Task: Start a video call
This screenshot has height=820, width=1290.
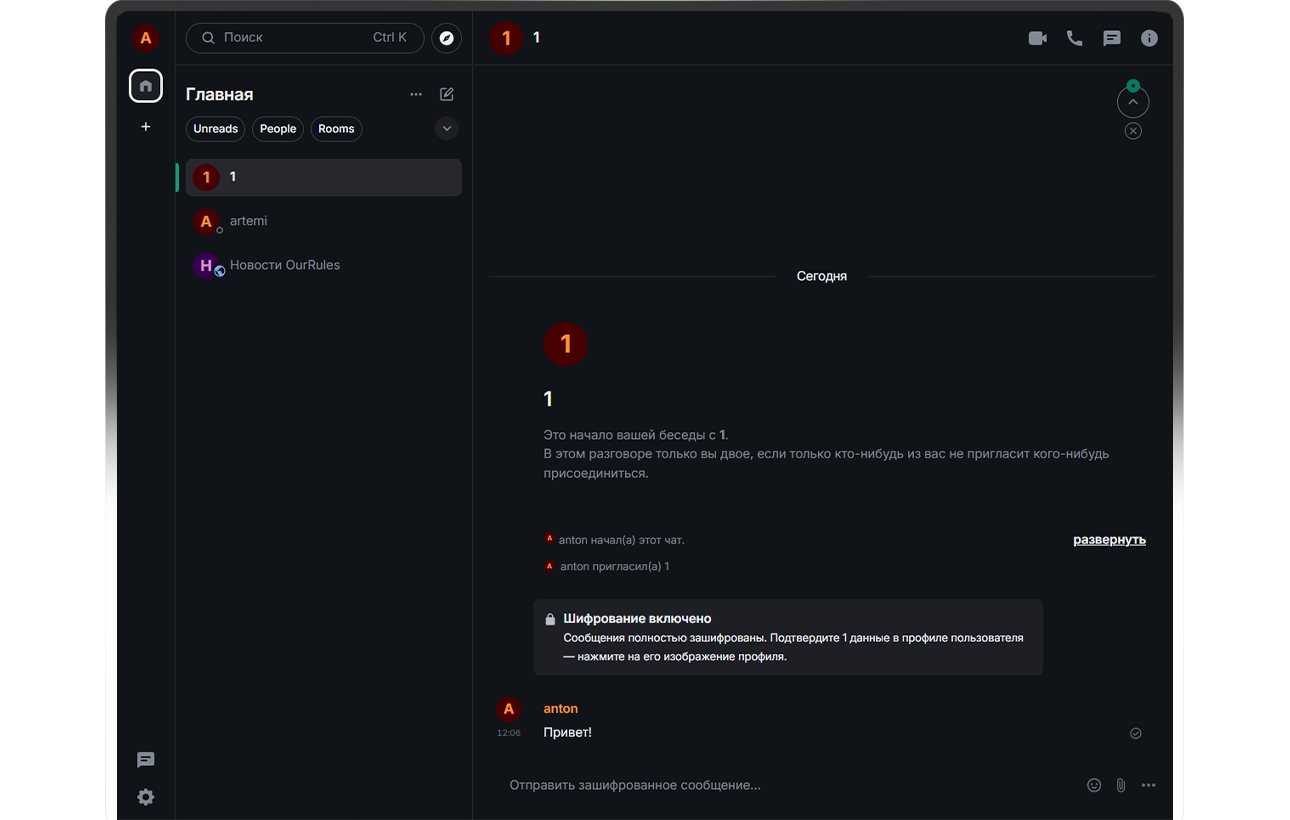Action: [x=1037, y=38]
